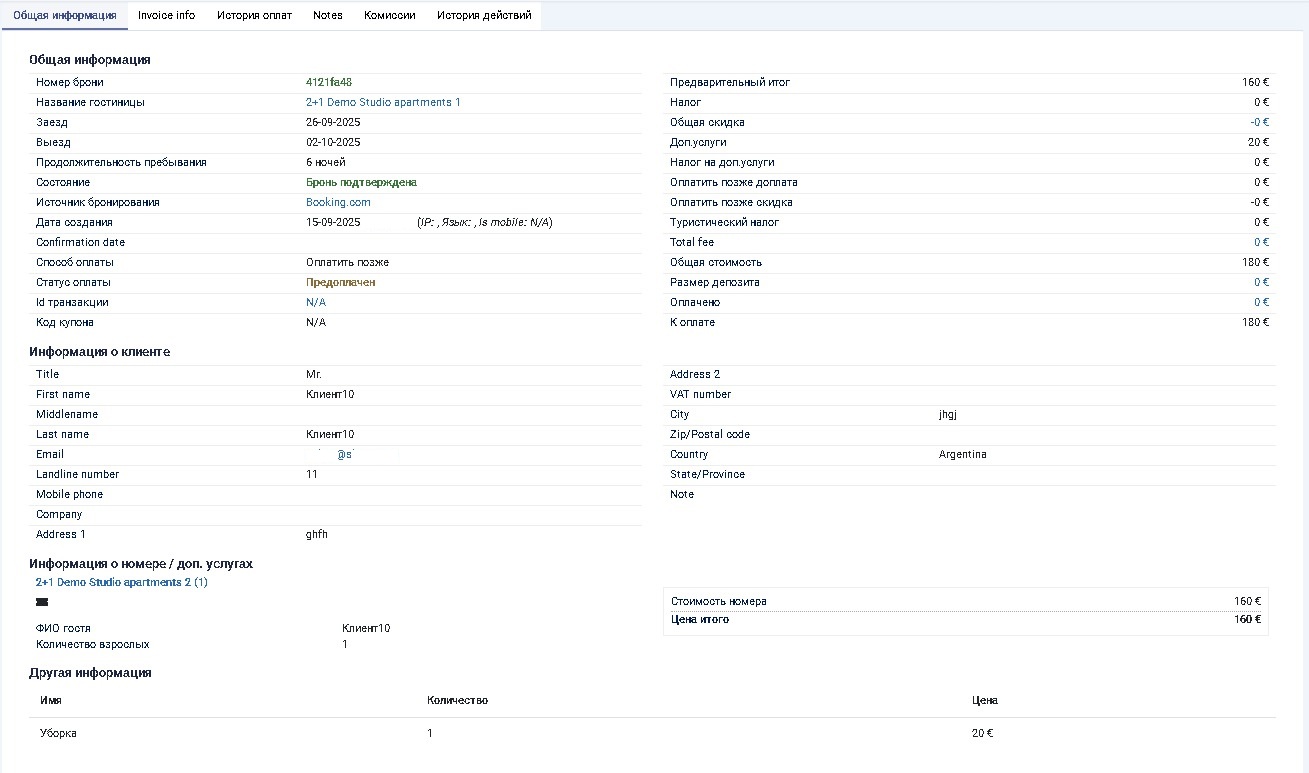
Task: Click the Размер депозита amount
Action: (1261, 283)
